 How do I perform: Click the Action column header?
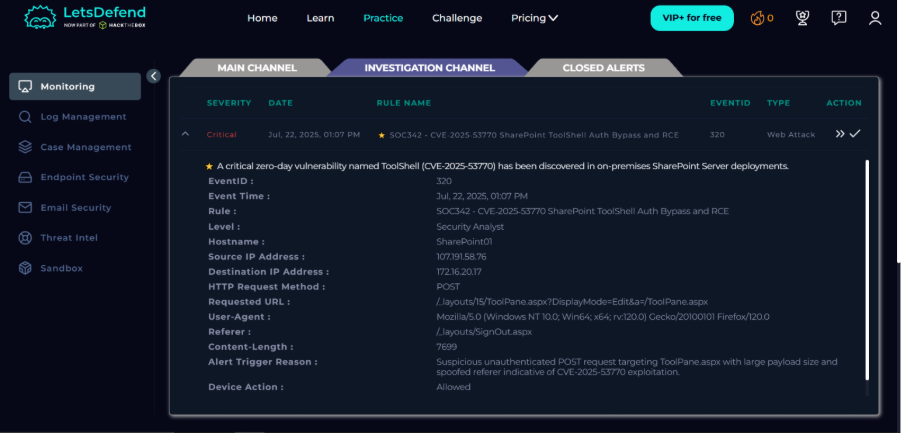coord(844,103)
